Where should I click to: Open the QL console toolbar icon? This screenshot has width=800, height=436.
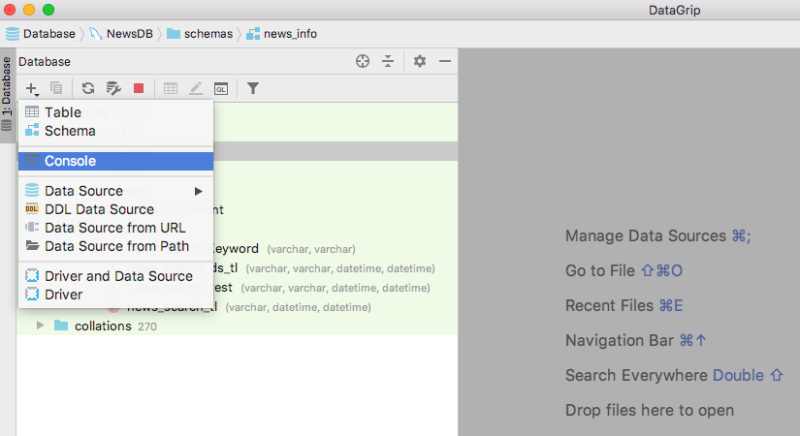point(221,89)
